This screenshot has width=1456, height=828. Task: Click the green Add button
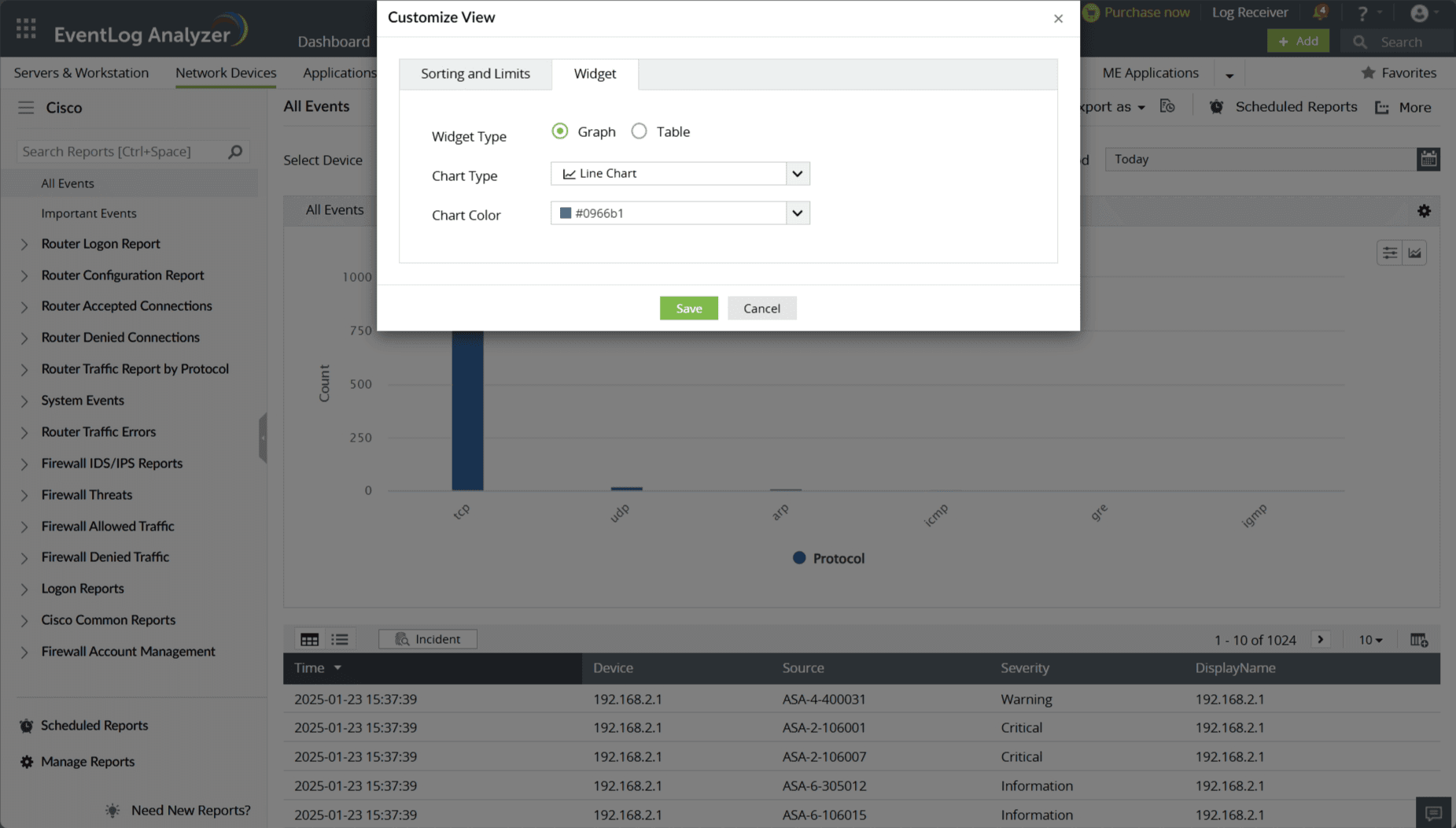coord(1298,41)
